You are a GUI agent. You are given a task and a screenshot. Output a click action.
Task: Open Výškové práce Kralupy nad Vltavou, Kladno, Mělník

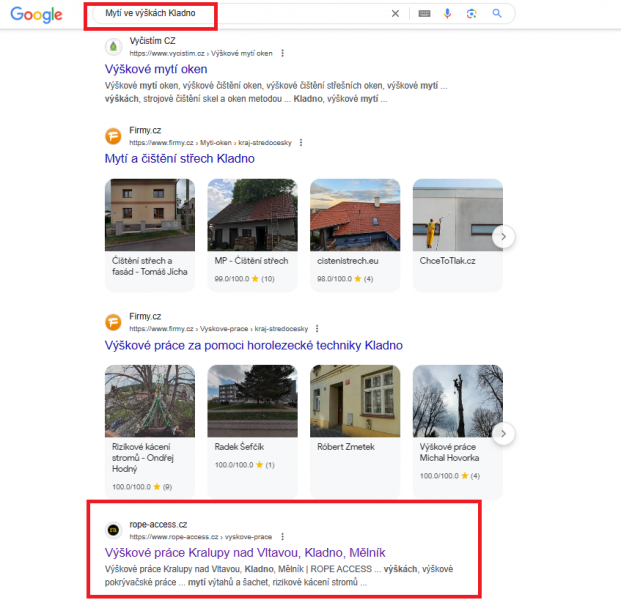[x=245, y=553]
